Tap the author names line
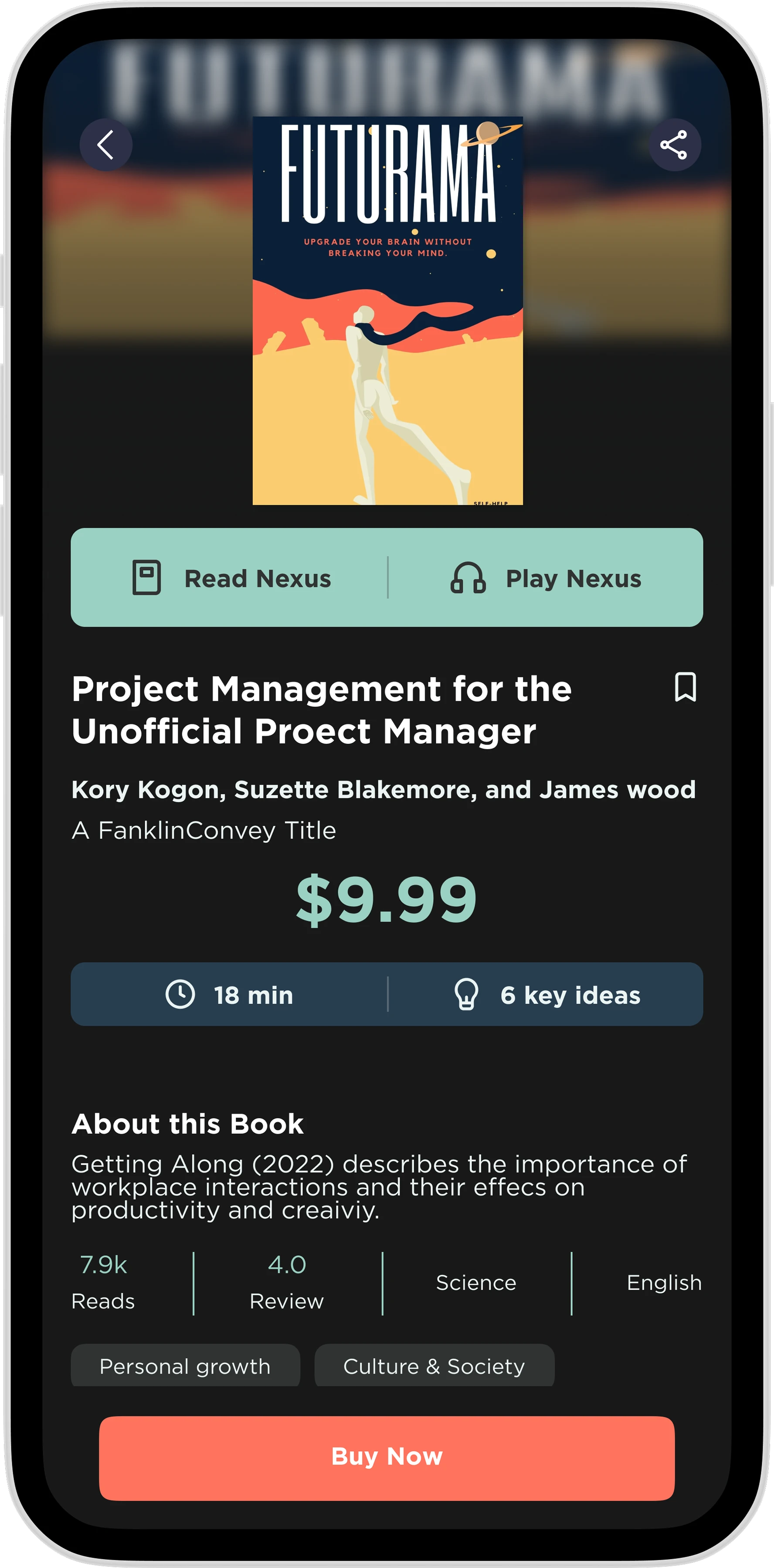Viewport: 774px width, 1568px height. coord(384,790)
